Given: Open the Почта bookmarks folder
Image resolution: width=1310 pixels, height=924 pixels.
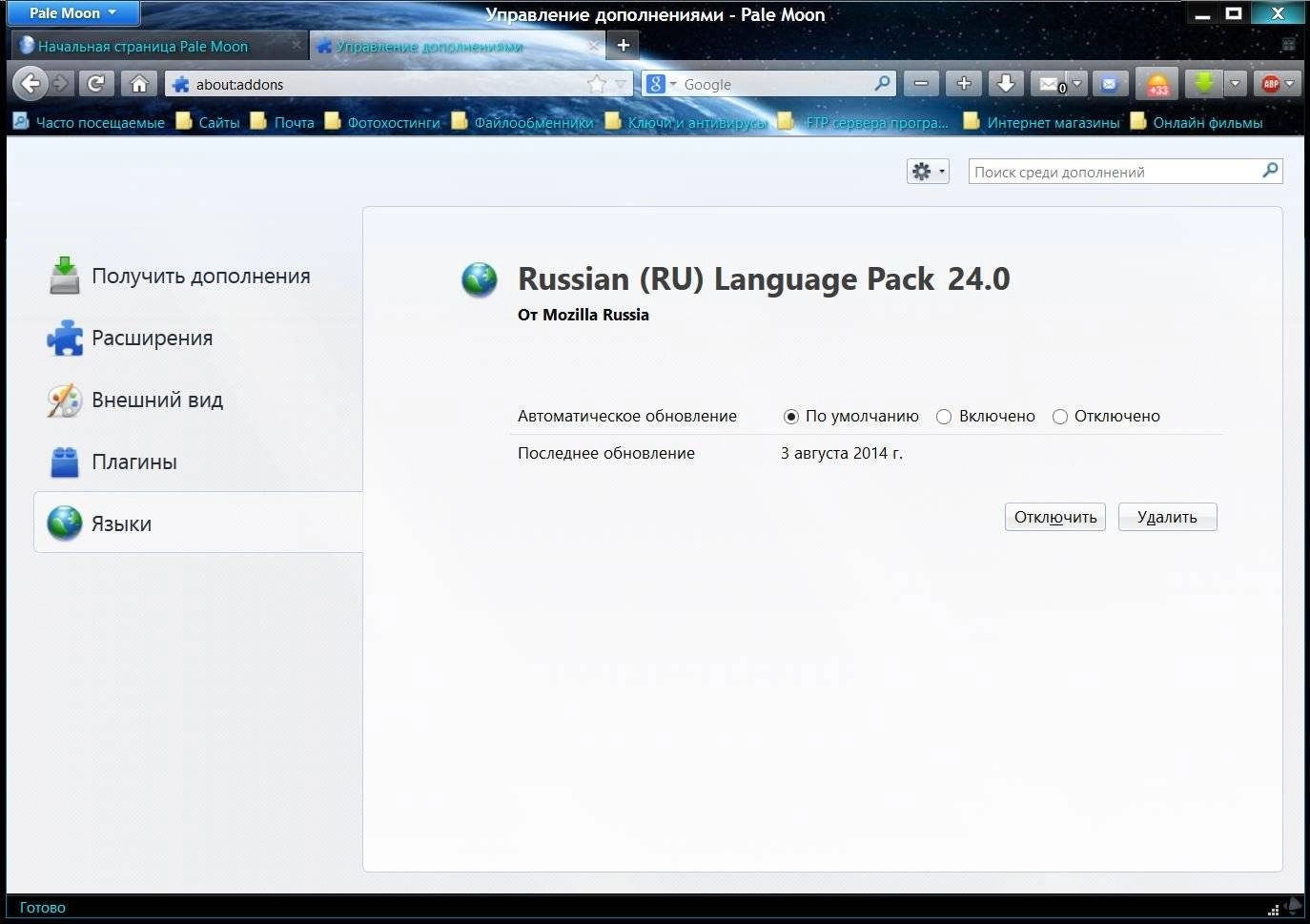Looking at the screenshot, I should (x=282, y=122).
